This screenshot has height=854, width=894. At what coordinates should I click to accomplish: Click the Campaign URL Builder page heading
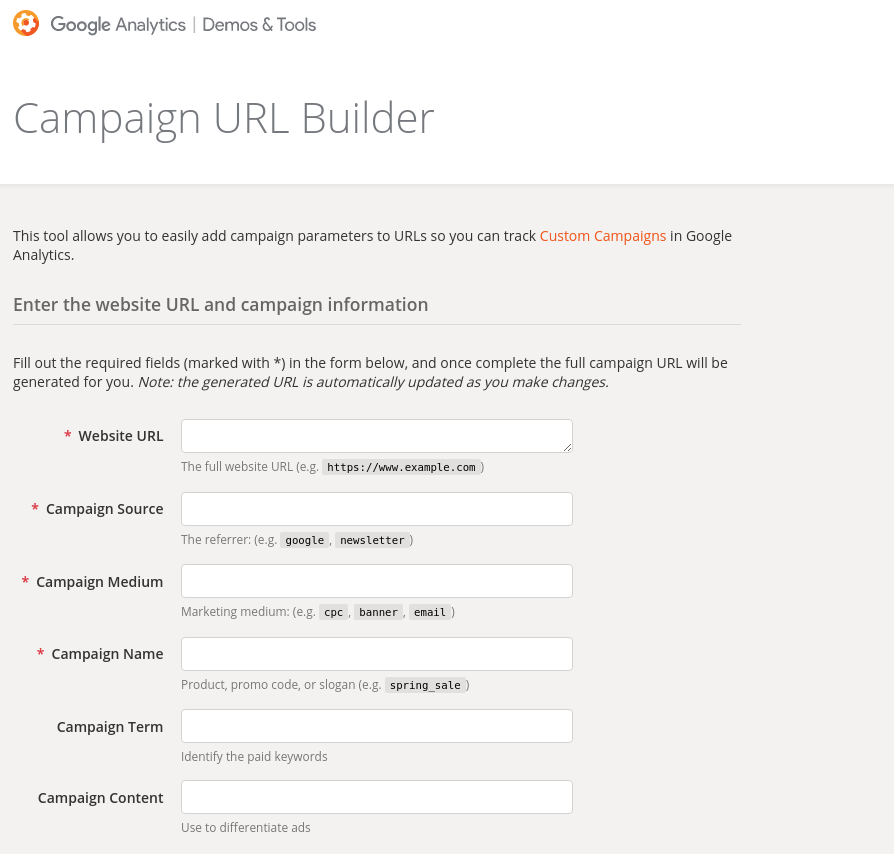pyautogui.click(x=224, y=118)
